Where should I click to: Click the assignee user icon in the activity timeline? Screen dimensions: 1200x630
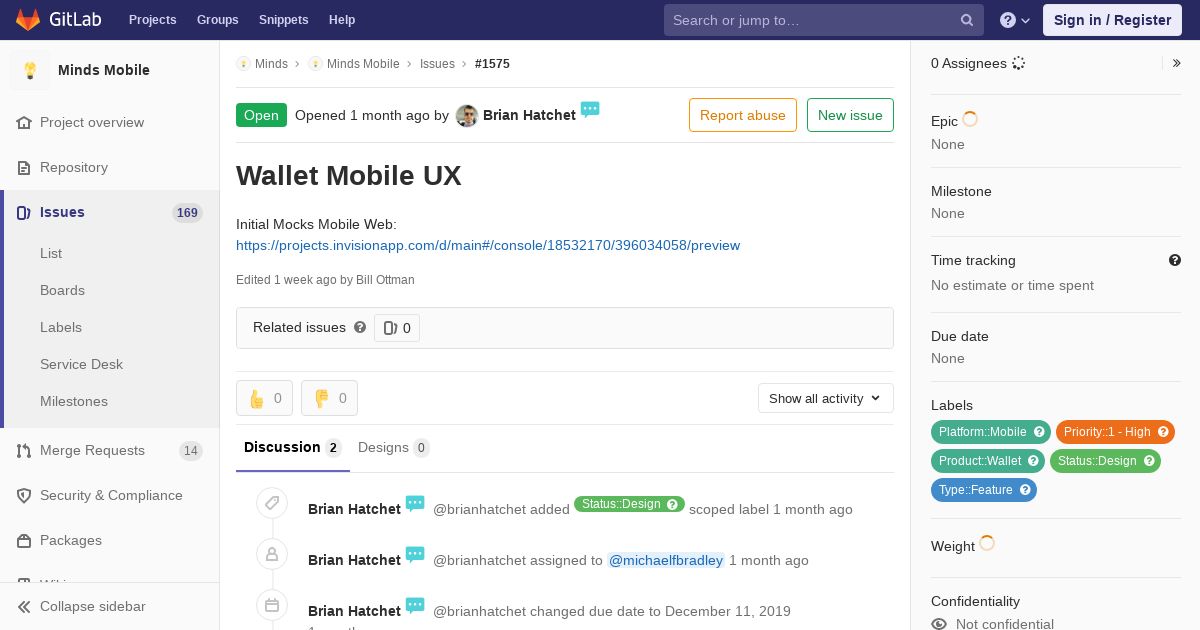click(272, 554)
